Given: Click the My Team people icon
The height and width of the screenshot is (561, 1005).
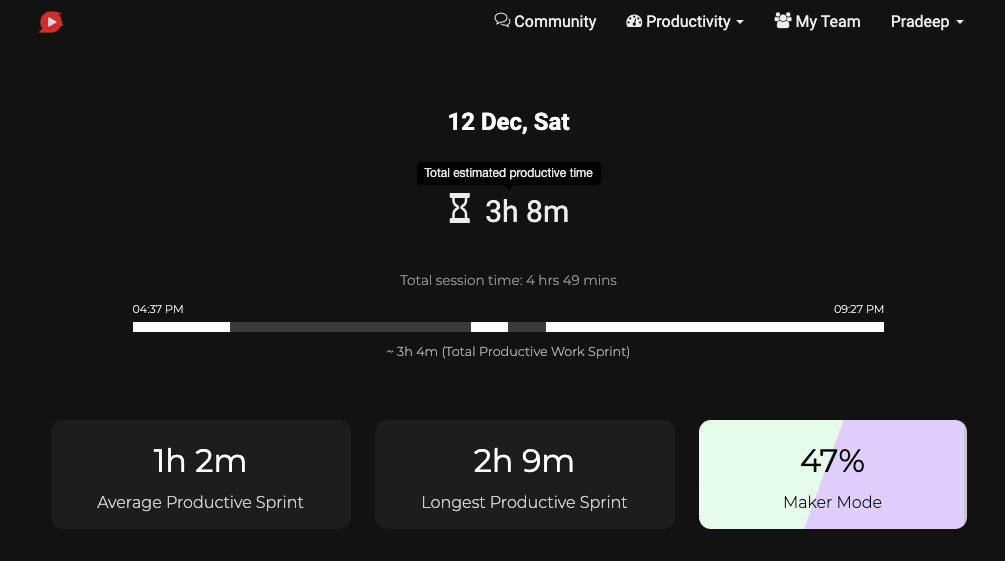Looking at the screenshot, I should [783, 21].
